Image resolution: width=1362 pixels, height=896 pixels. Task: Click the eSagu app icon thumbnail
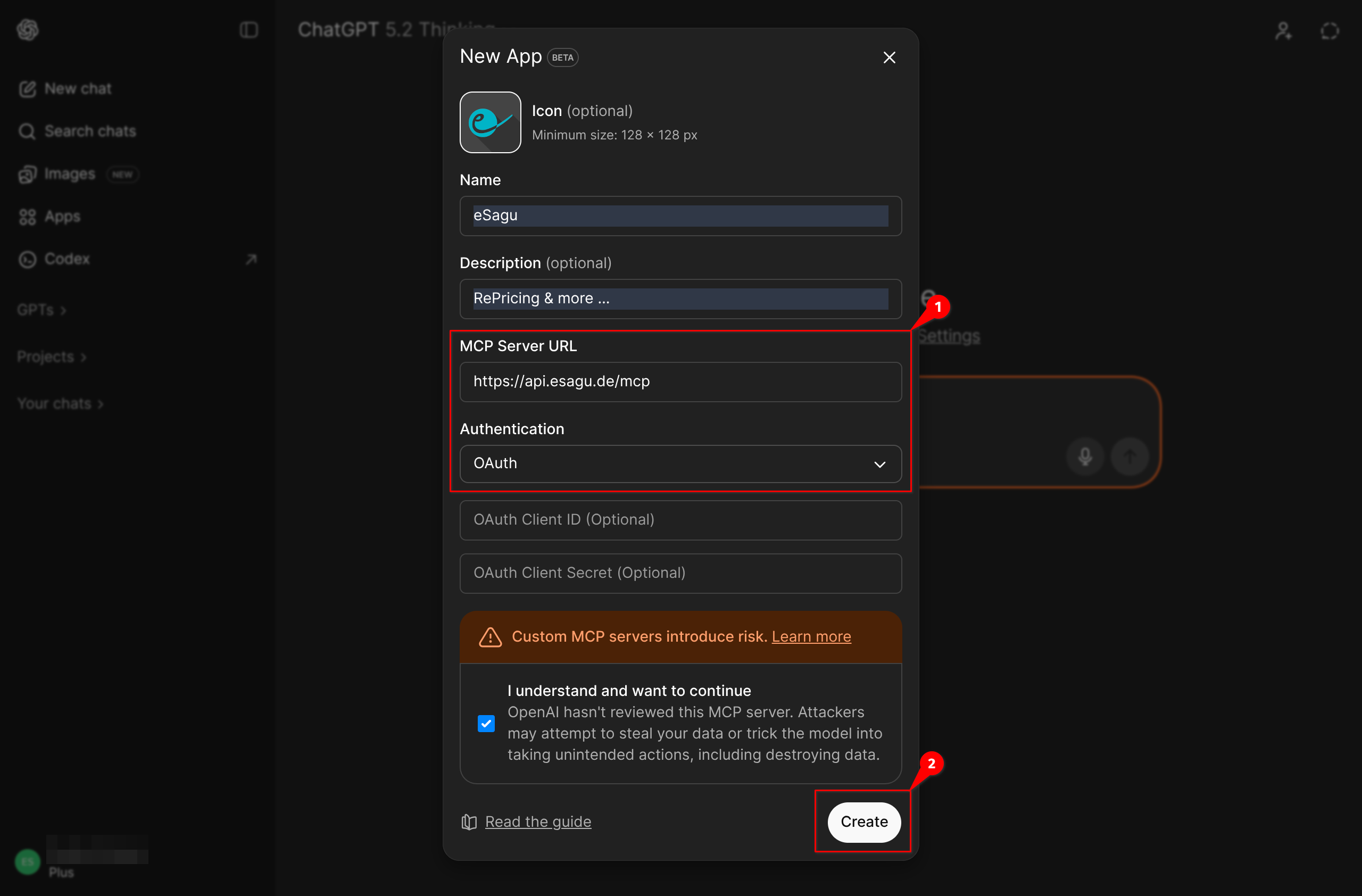tap(490, 122)
